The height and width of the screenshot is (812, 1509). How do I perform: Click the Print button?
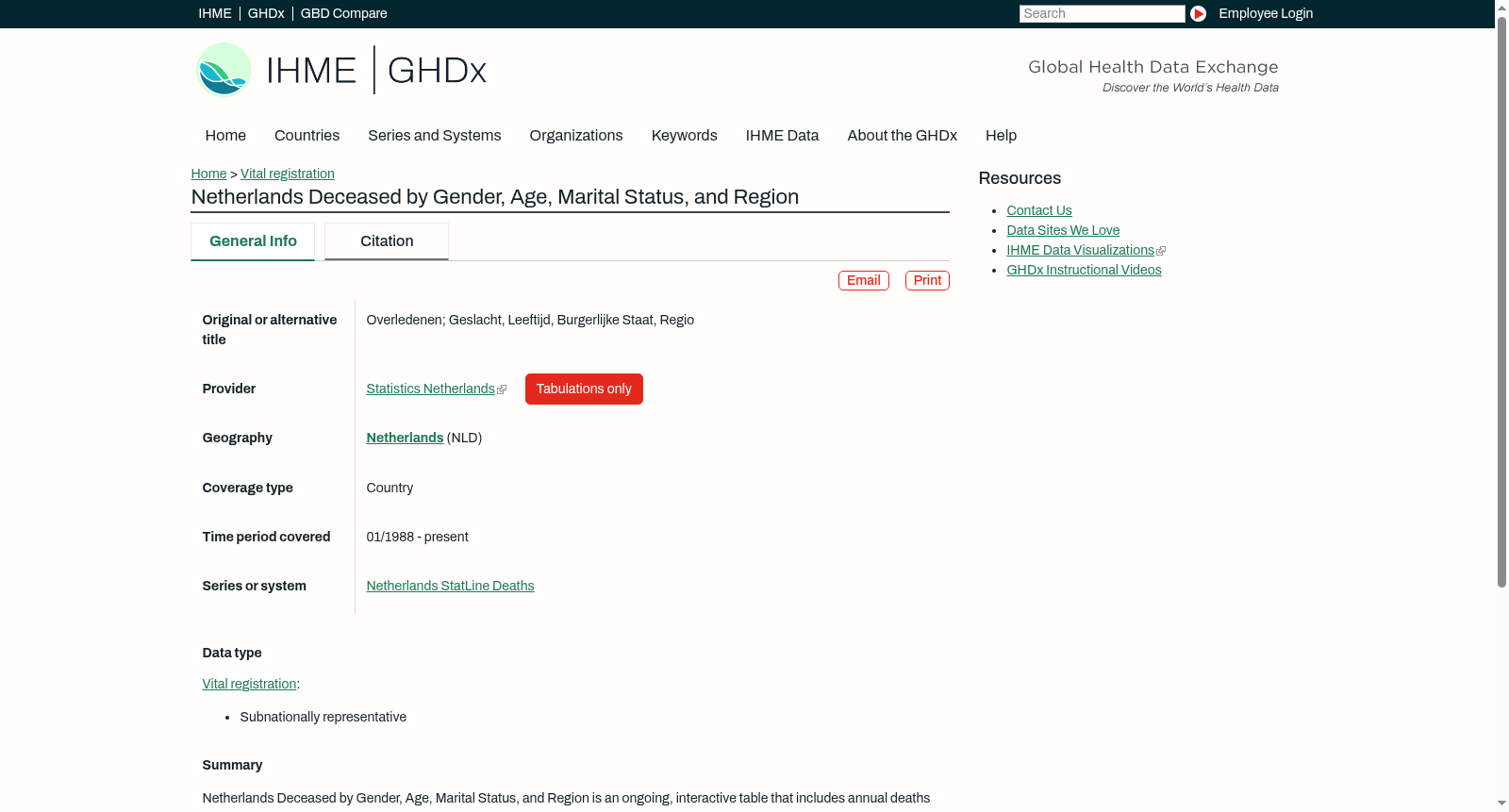(x=927, y=280)
